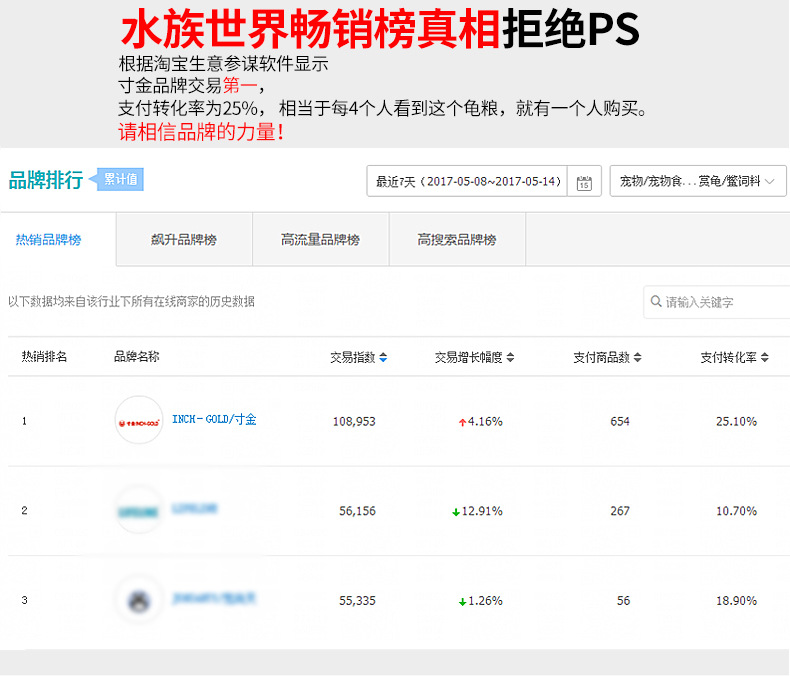Sort by 交易增长幅度 column arrows

[x=510, y=357]
